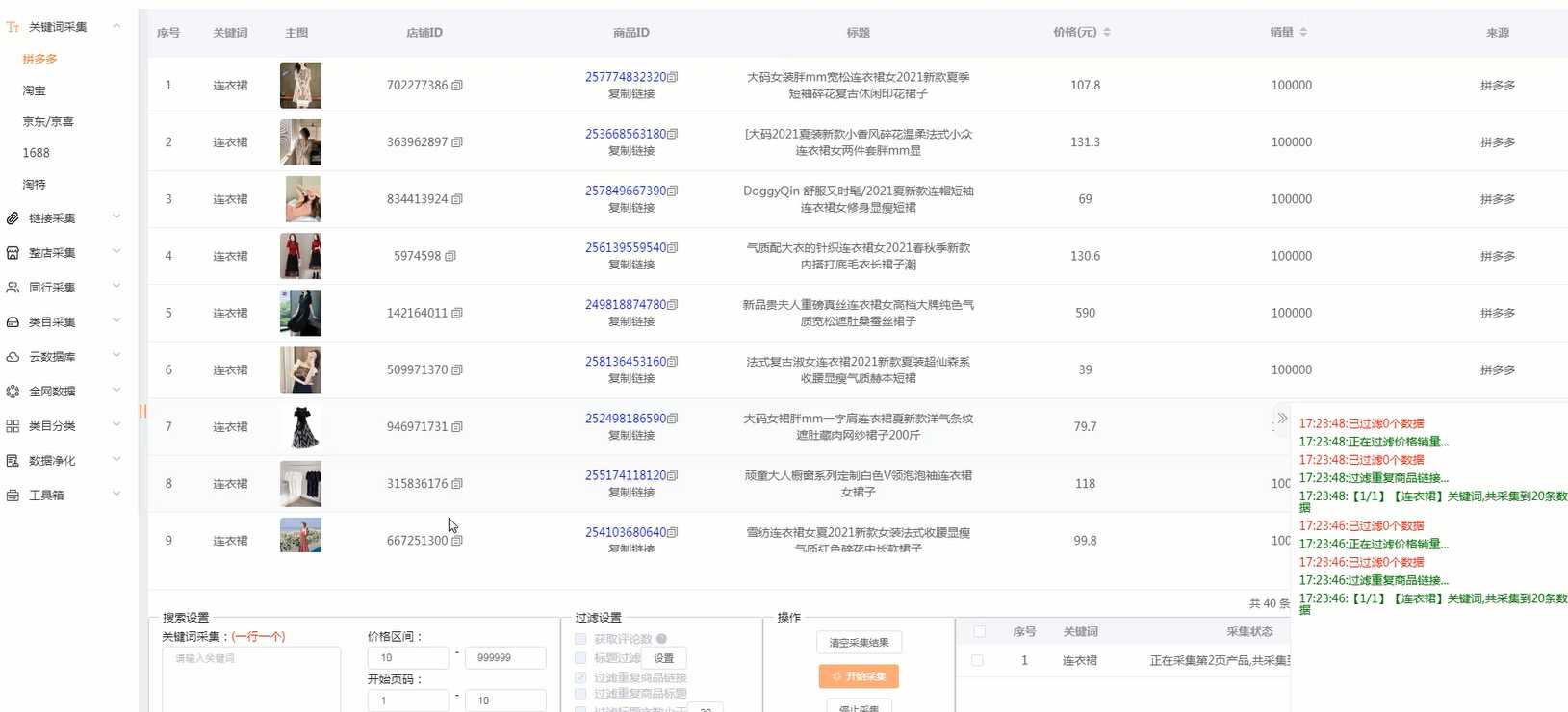
Task: Expand the 链接采集 menu chevron
Action: point(116,217)
